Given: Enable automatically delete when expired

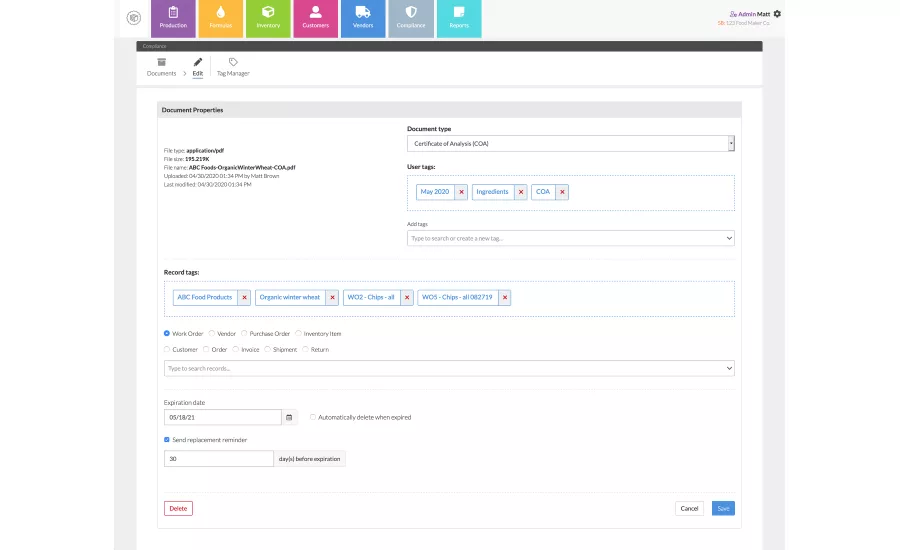Looking at the screenshot, I should tap(313, 417).
